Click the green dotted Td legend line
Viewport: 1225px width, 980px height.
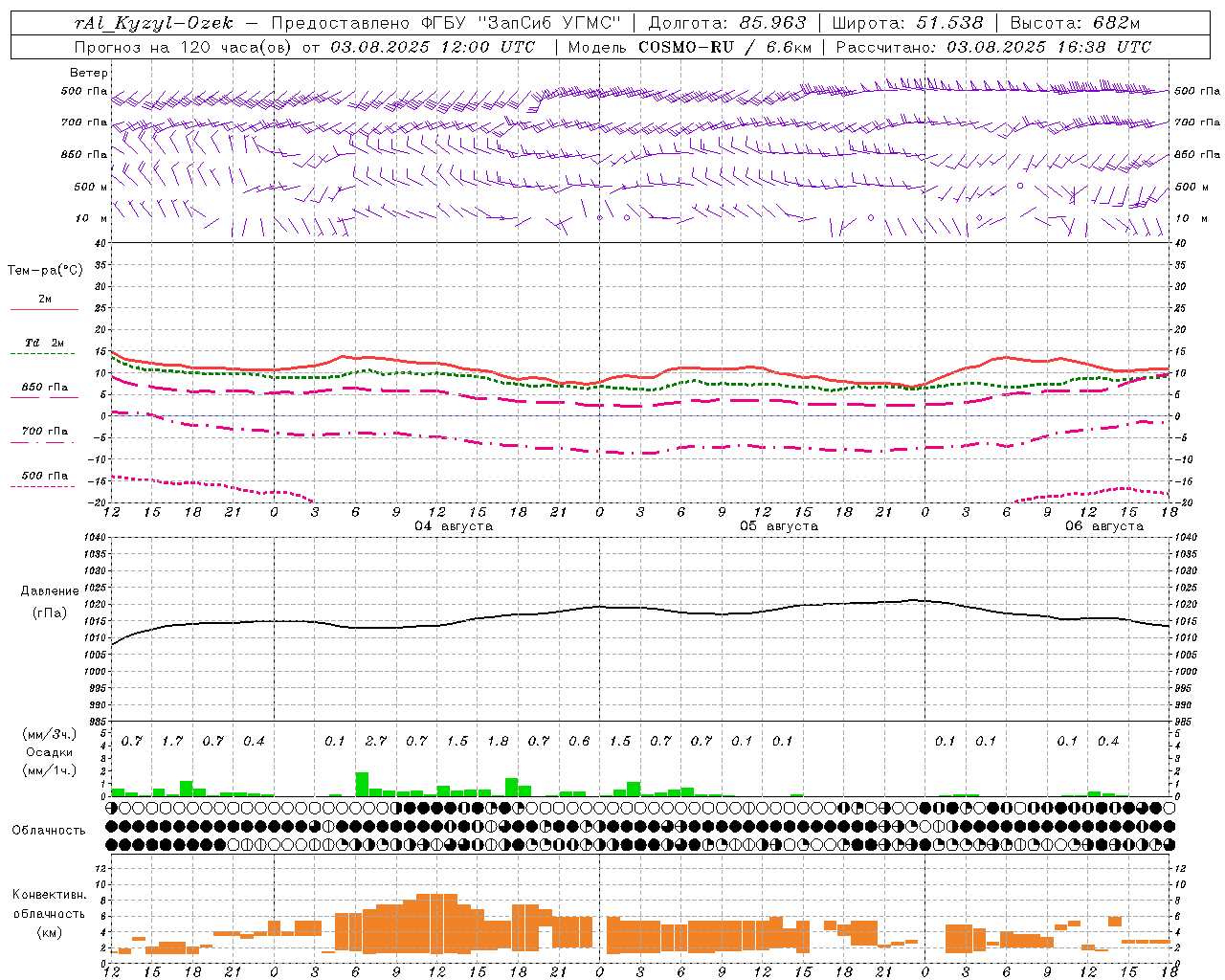tap(44, 354)
